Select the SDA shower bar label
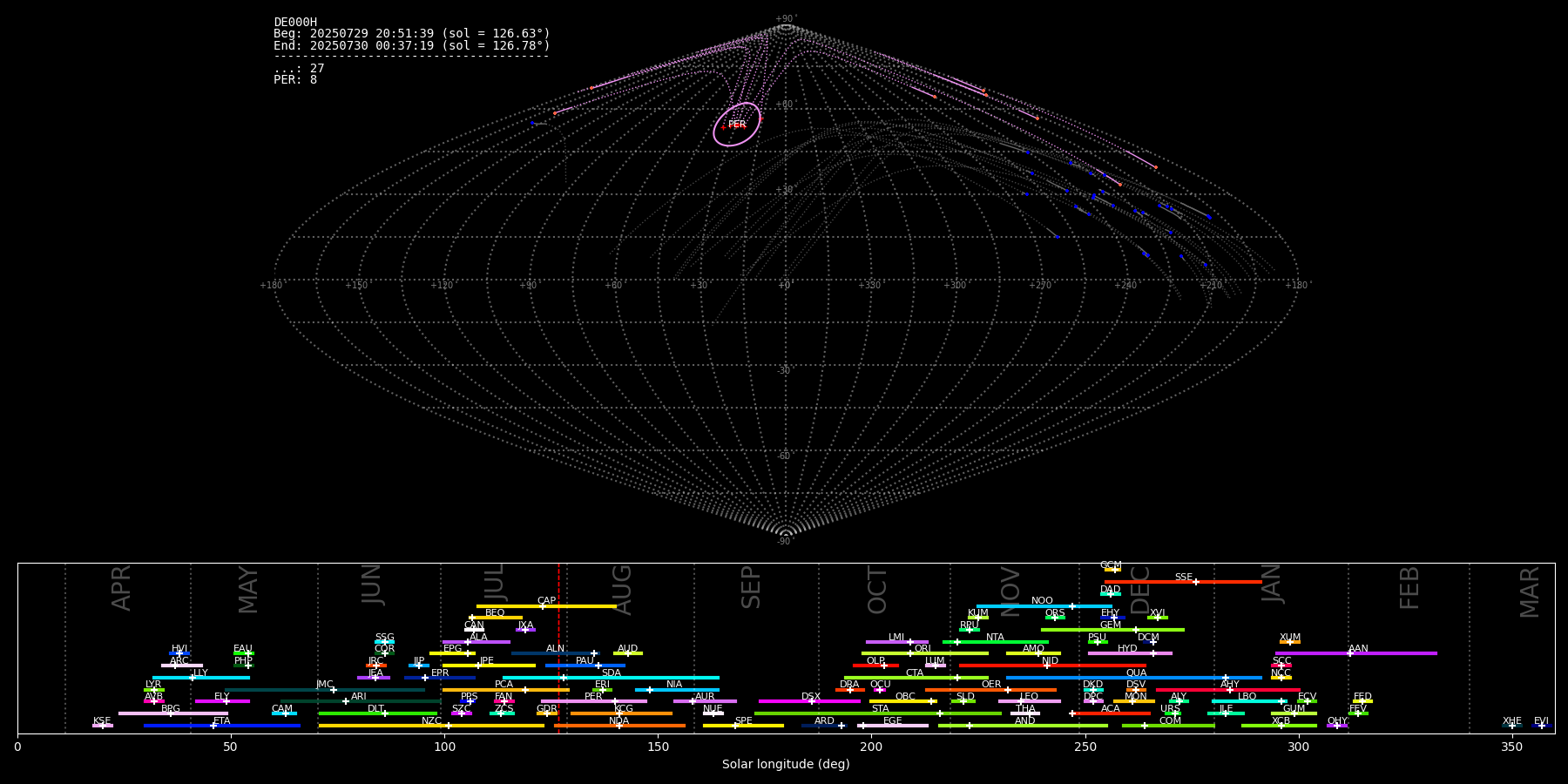 tap(612, 672)
